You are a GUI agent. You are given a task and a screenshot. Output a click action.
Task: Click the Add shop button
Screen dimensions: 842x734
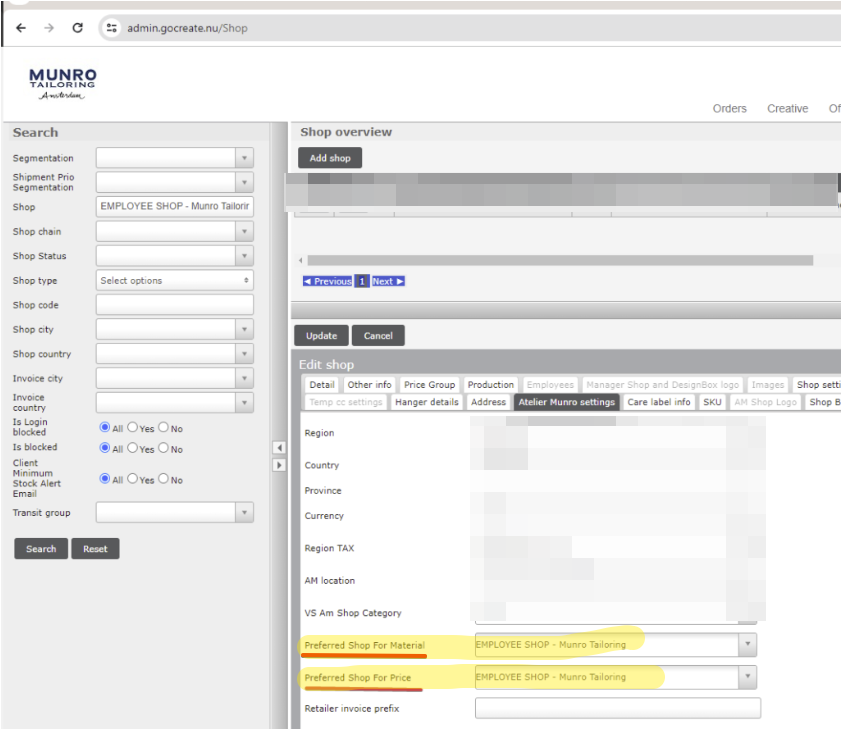coord(330,158)
